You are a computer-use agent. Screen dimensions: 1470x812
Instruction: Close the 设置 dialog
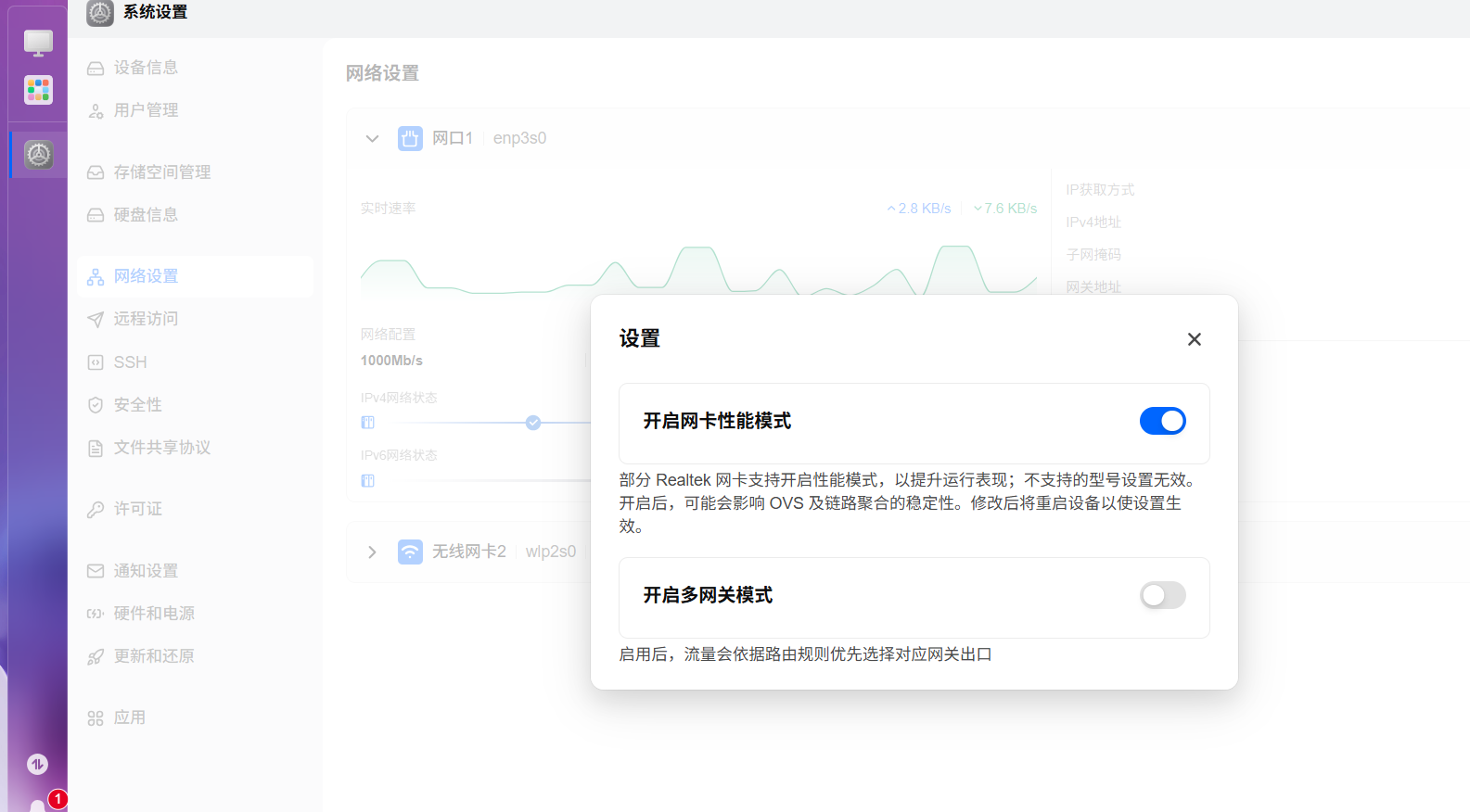[1195, 339]
